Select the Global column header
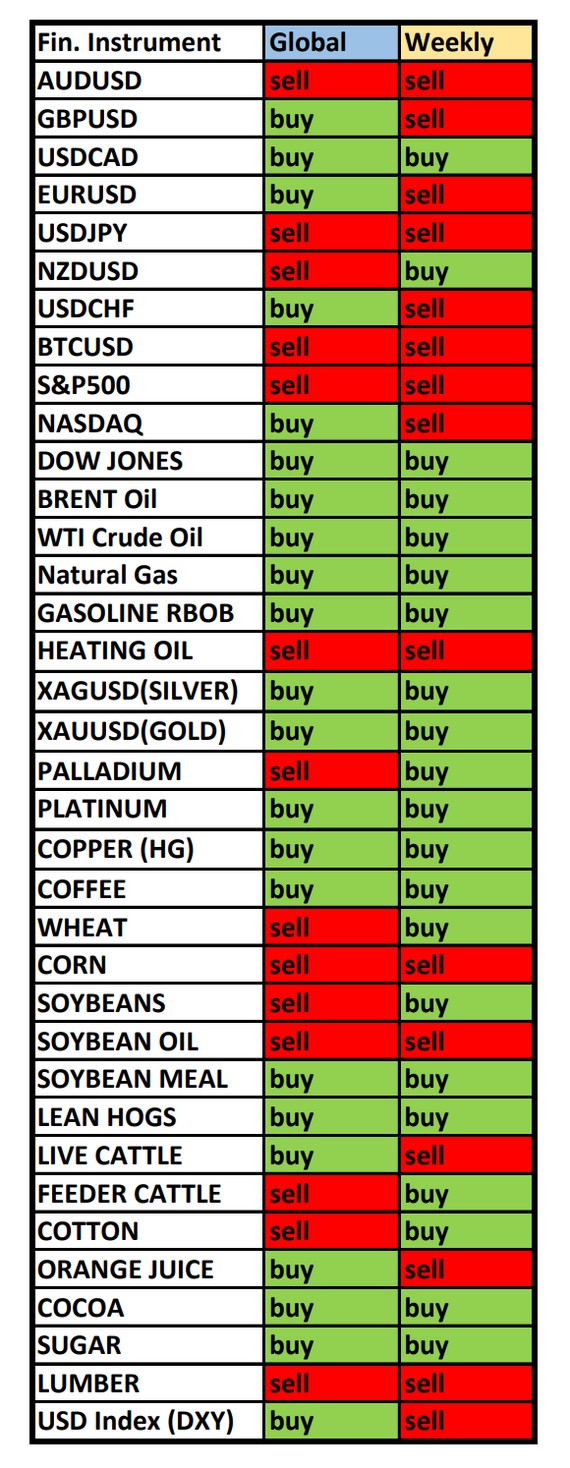570x1468 pixels. pyautogui.click(x=332, y=43)
